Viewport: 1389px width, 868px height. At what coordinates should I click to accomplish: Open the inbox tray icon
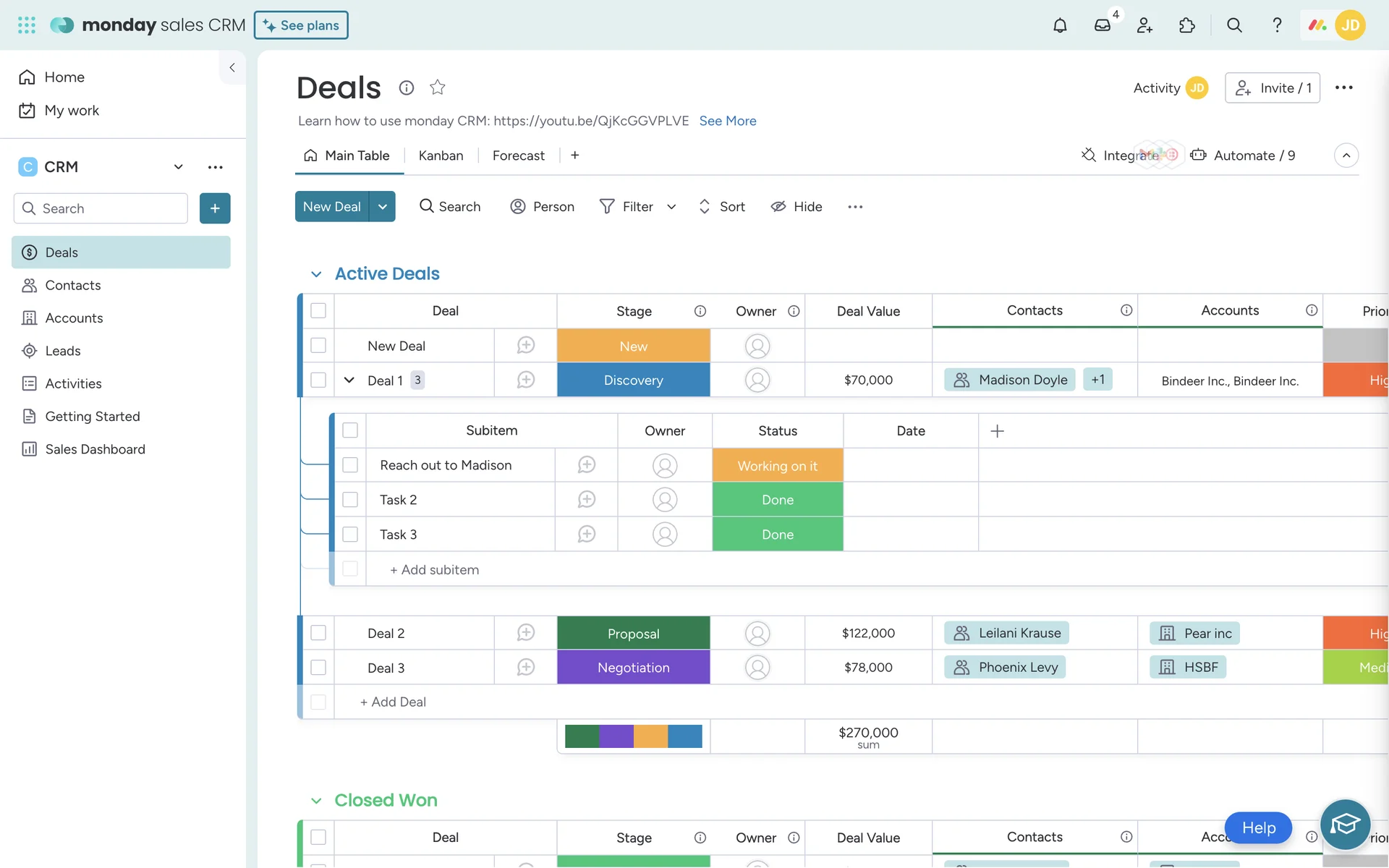pos(1102,25)
